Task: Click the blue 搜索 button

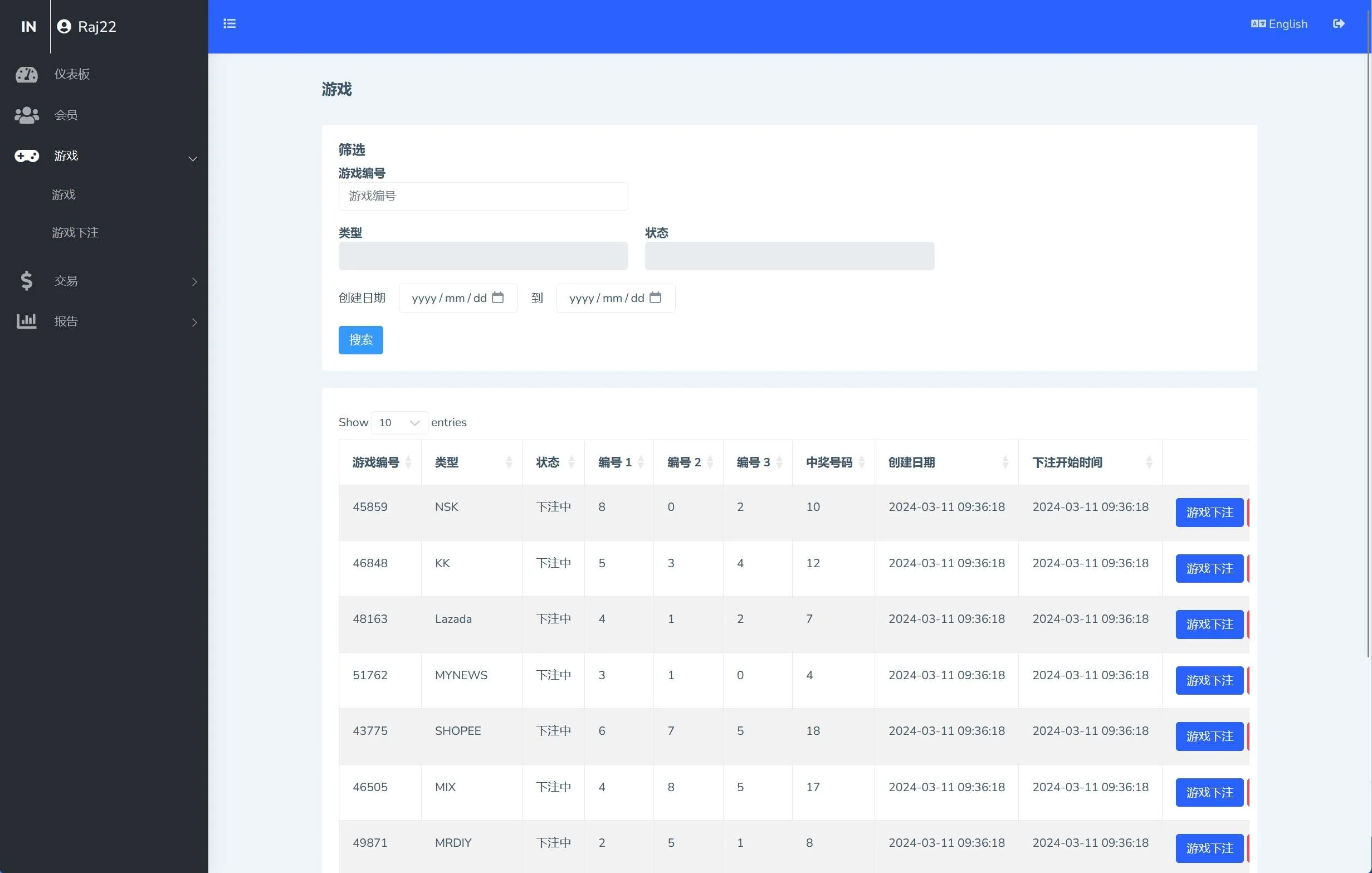Action: pyautogui.click(x=360, y=340)
